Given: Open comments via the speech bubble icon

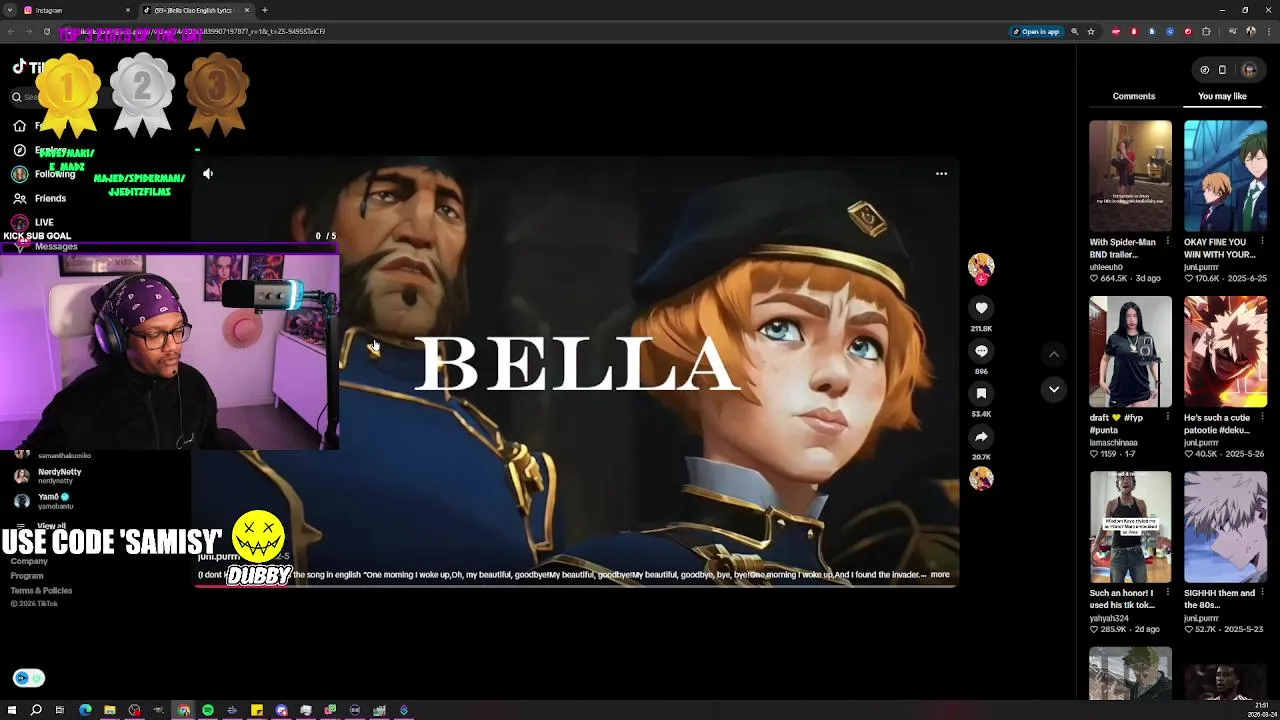Looking at the screenshot, I should point(981,351).
